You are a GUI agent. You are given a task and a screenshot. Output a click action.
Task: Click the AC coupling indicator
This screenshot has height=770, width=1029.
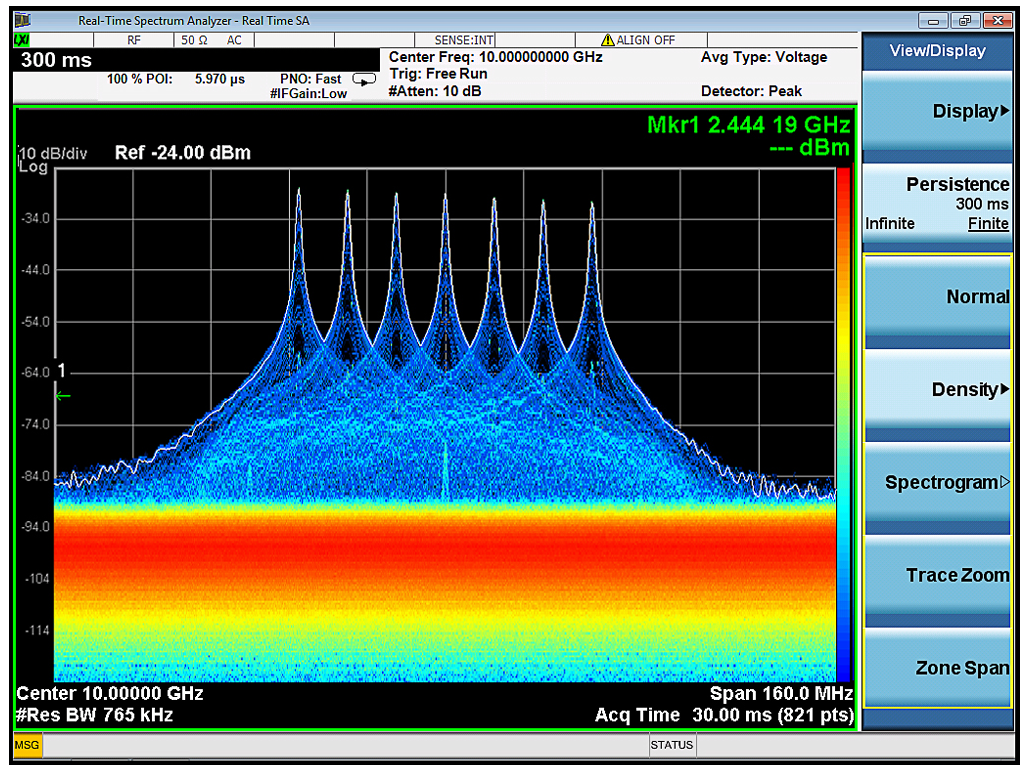tap(234, 40)
